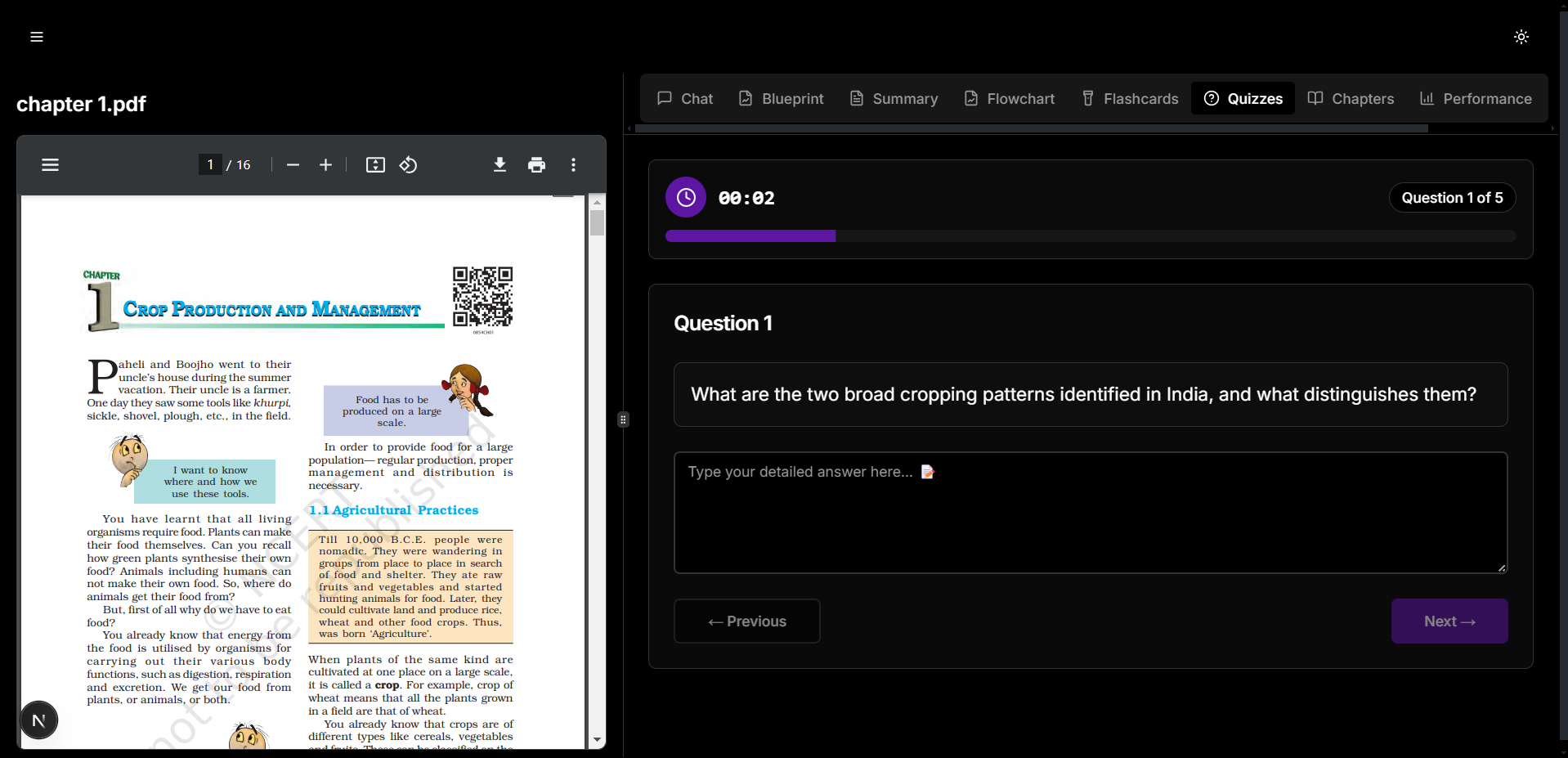Click the fit to page icon
This screenshot has width=1568, height=758.
click(375, 165)
